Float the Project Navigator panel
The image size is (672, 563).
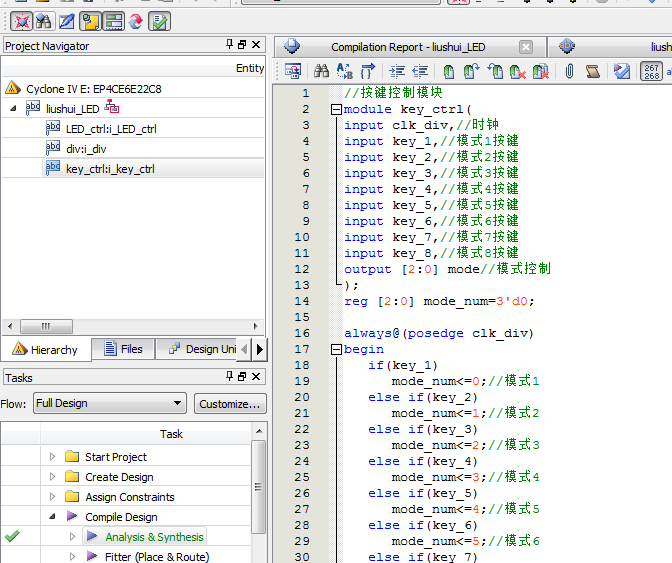coord(242,45)
